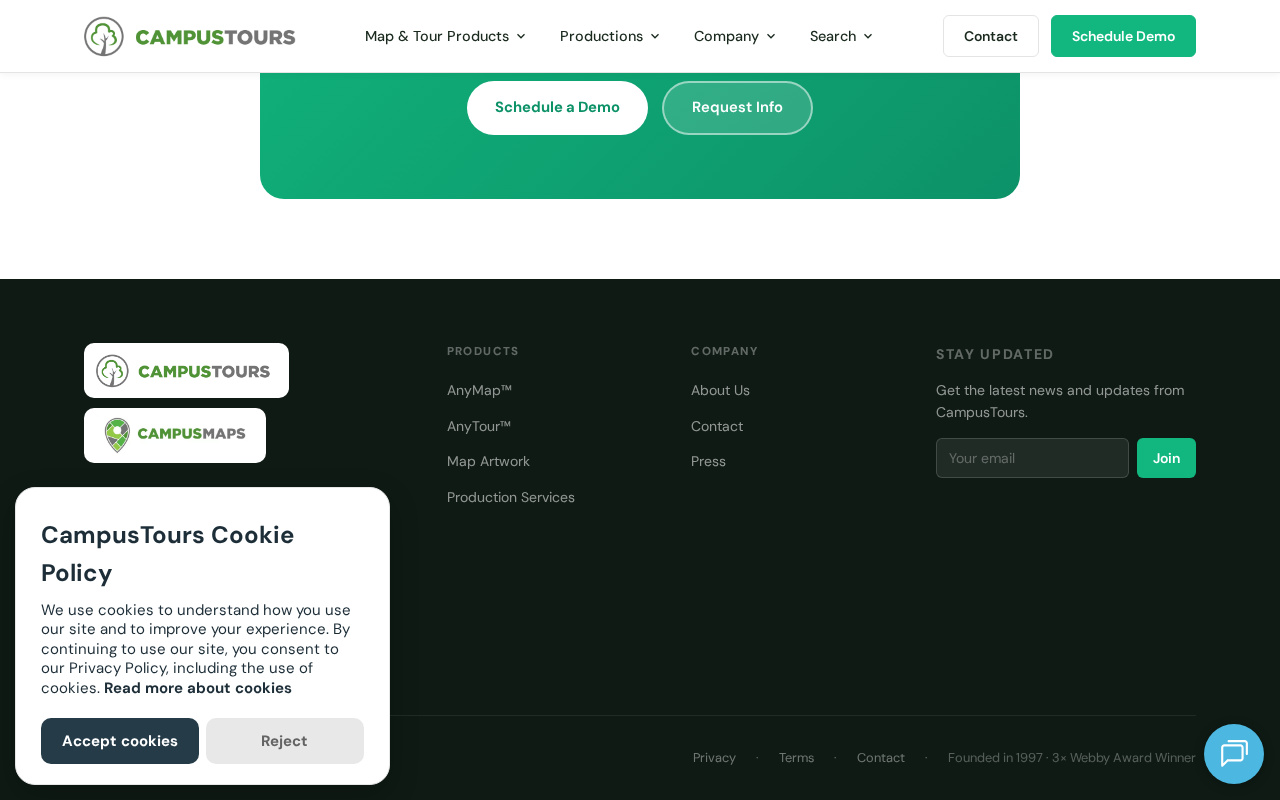Click the 'PRODUCTS' footer column heading
Screen dimensions: 1280x800
[x=483, y=351]
